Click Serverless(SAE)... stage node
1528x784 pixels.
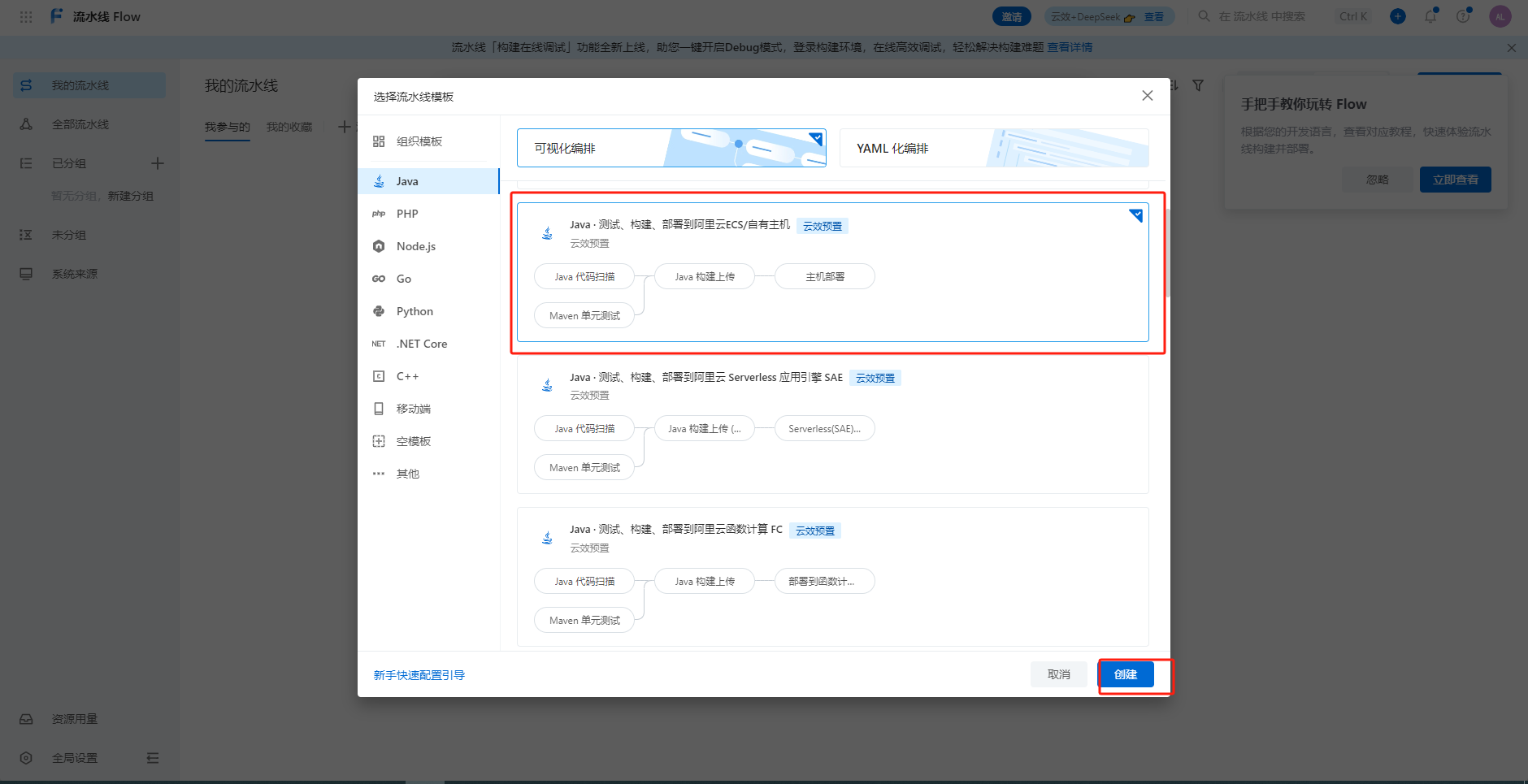pos(825,428)
